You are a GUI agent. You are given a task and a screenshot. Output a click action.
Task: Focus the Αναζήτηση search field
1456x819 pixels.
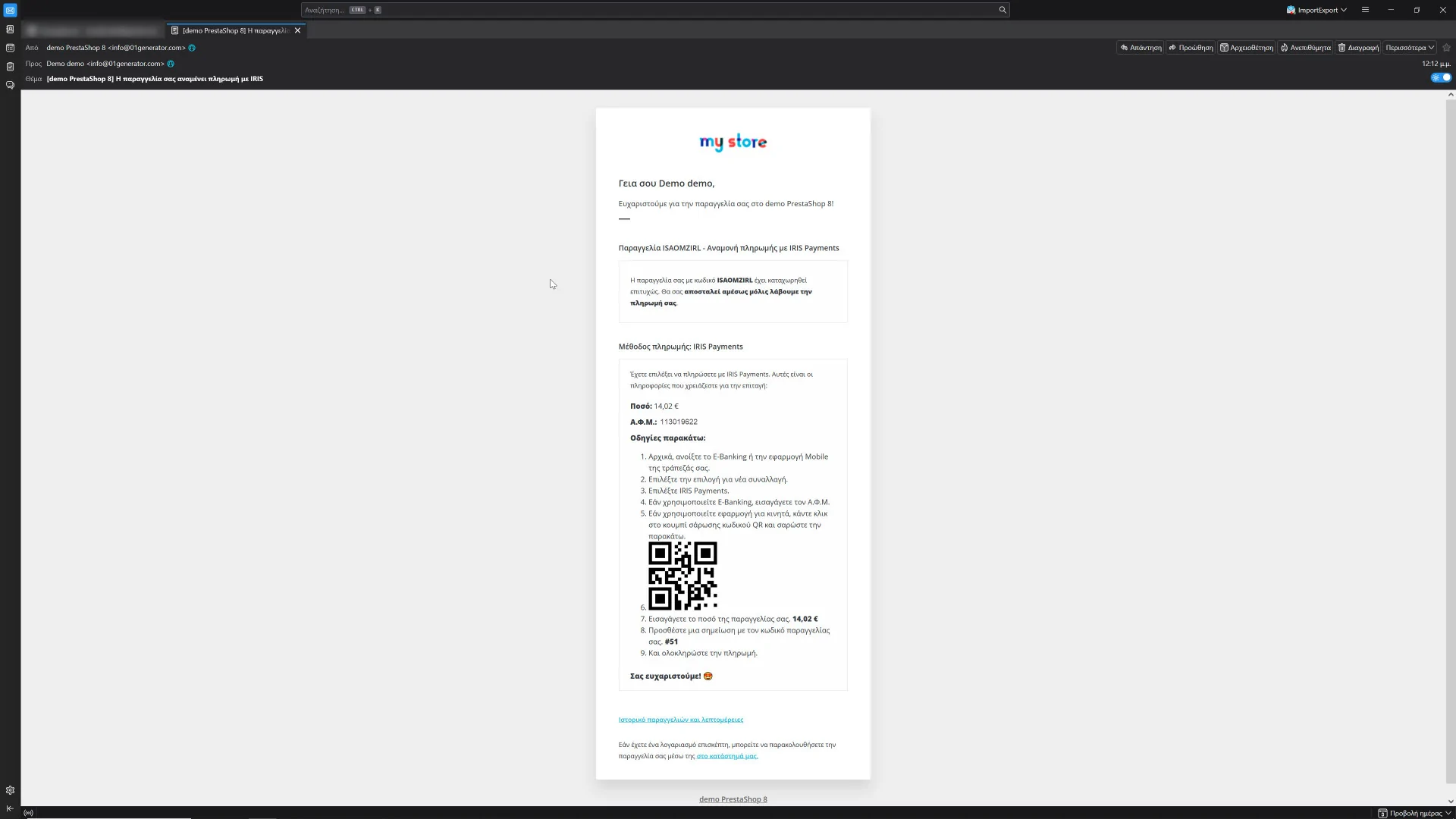[x=652, y=10]
